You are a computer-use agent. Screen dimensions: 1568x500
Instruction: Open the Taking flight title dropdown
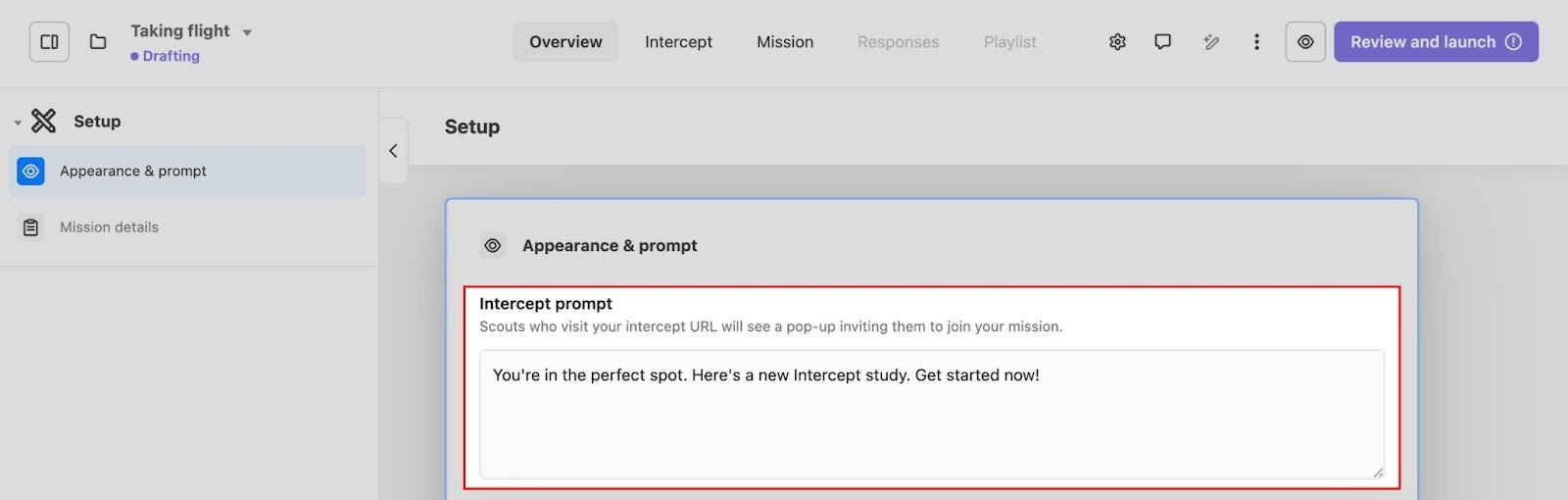pos(247,32)
